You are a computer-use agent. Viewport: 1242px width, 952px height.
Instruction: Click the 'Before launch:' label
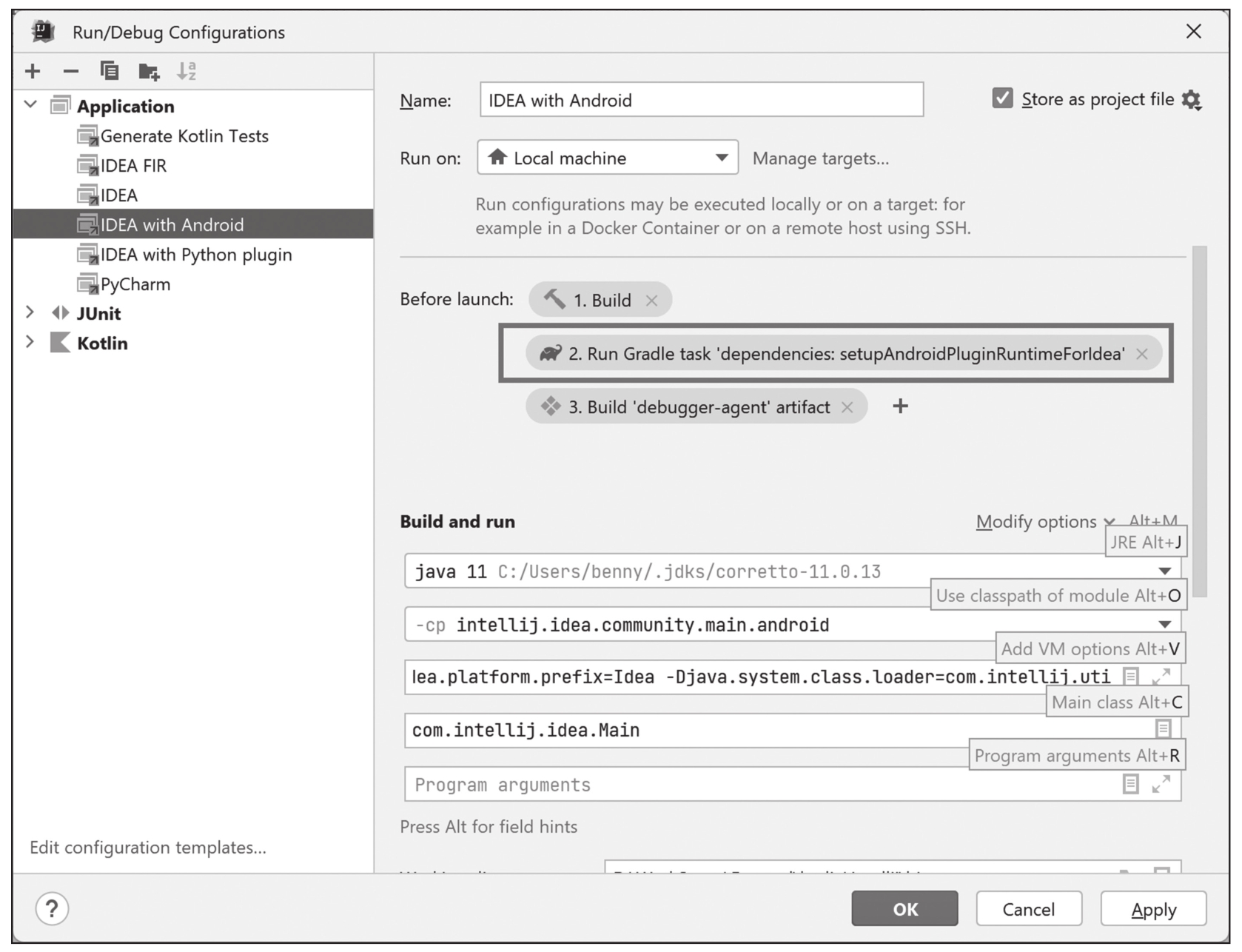457,299
